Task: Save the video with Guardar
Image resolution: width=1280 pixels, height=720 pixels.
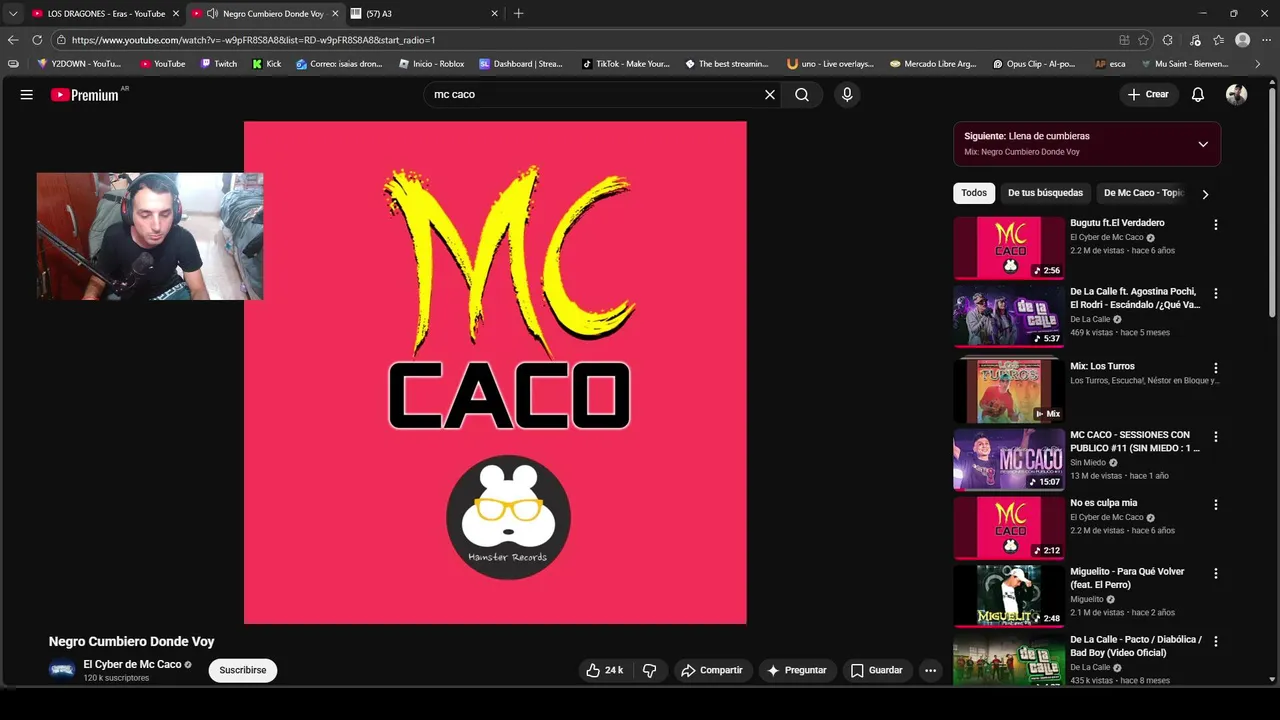Action: tap(877, 671)
